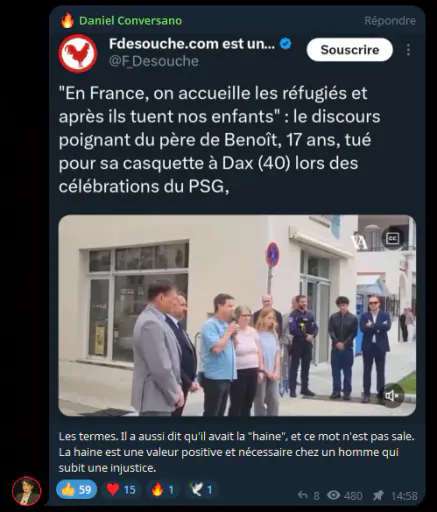The height and width of the screenshot is (512, 437).
Task: Open Daniel Conversano sender name
Action: (131, 21)
